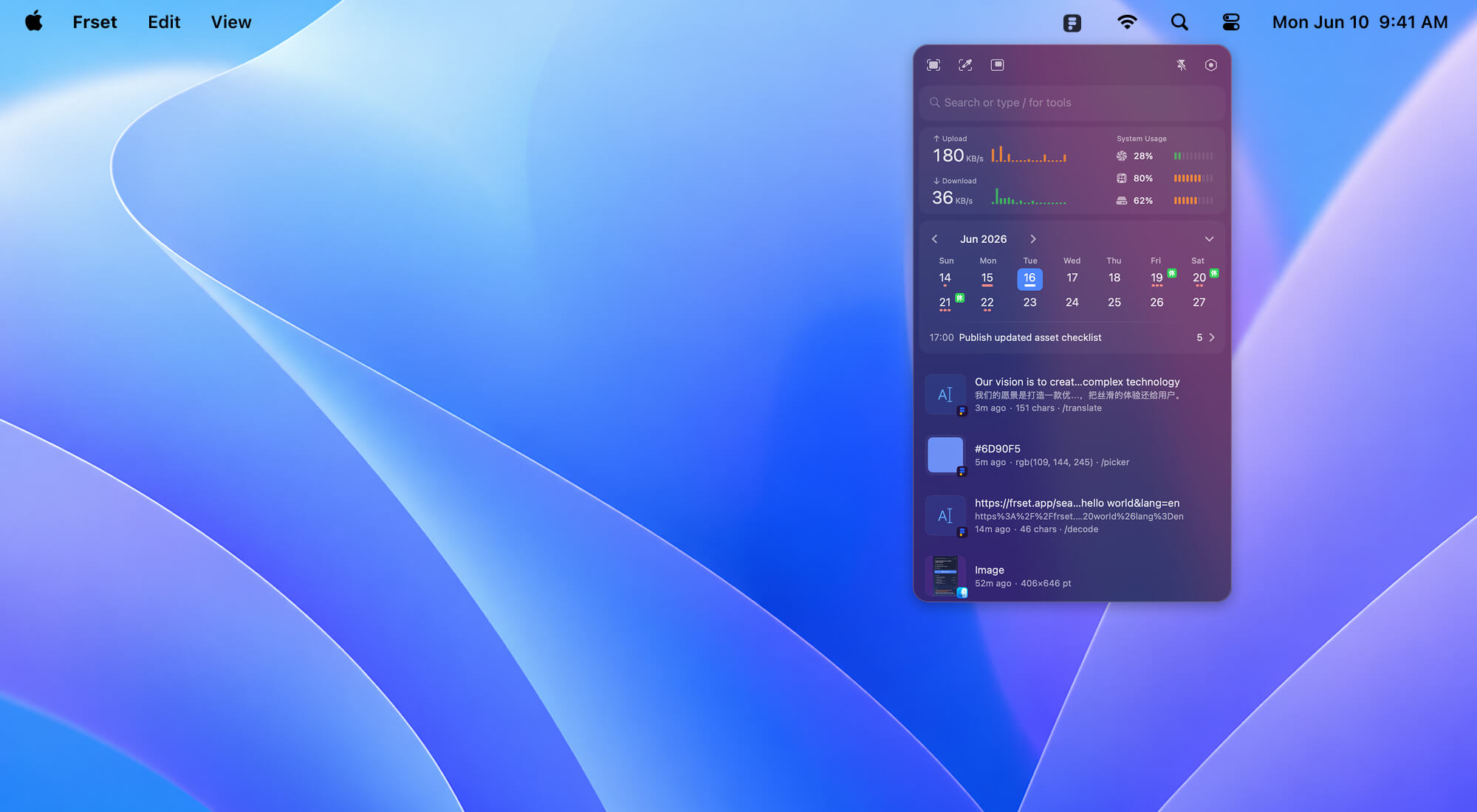Select June 27 in calendar
This screenshot has width=1477, height=812.
click(1199, 303)
